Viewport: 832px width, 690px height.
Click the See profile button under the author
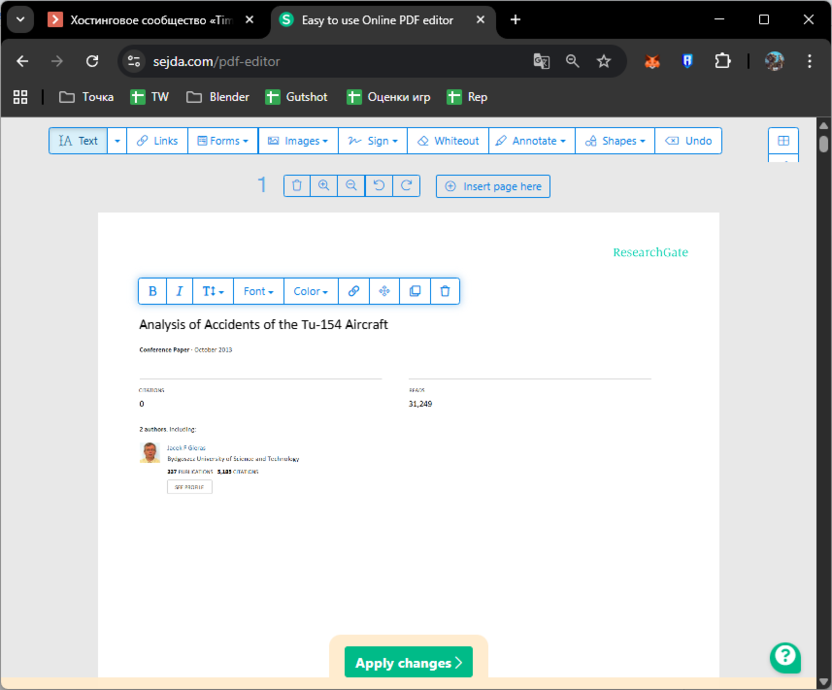(x=189, y=487)
